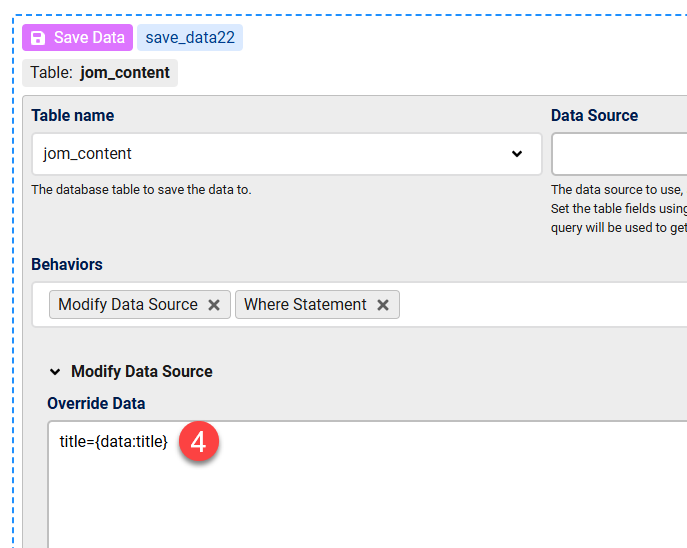The height and width of the screenshot is (548, 687).
Task: Collapse Modify Data Source section chevron
Action: point(55,372)
